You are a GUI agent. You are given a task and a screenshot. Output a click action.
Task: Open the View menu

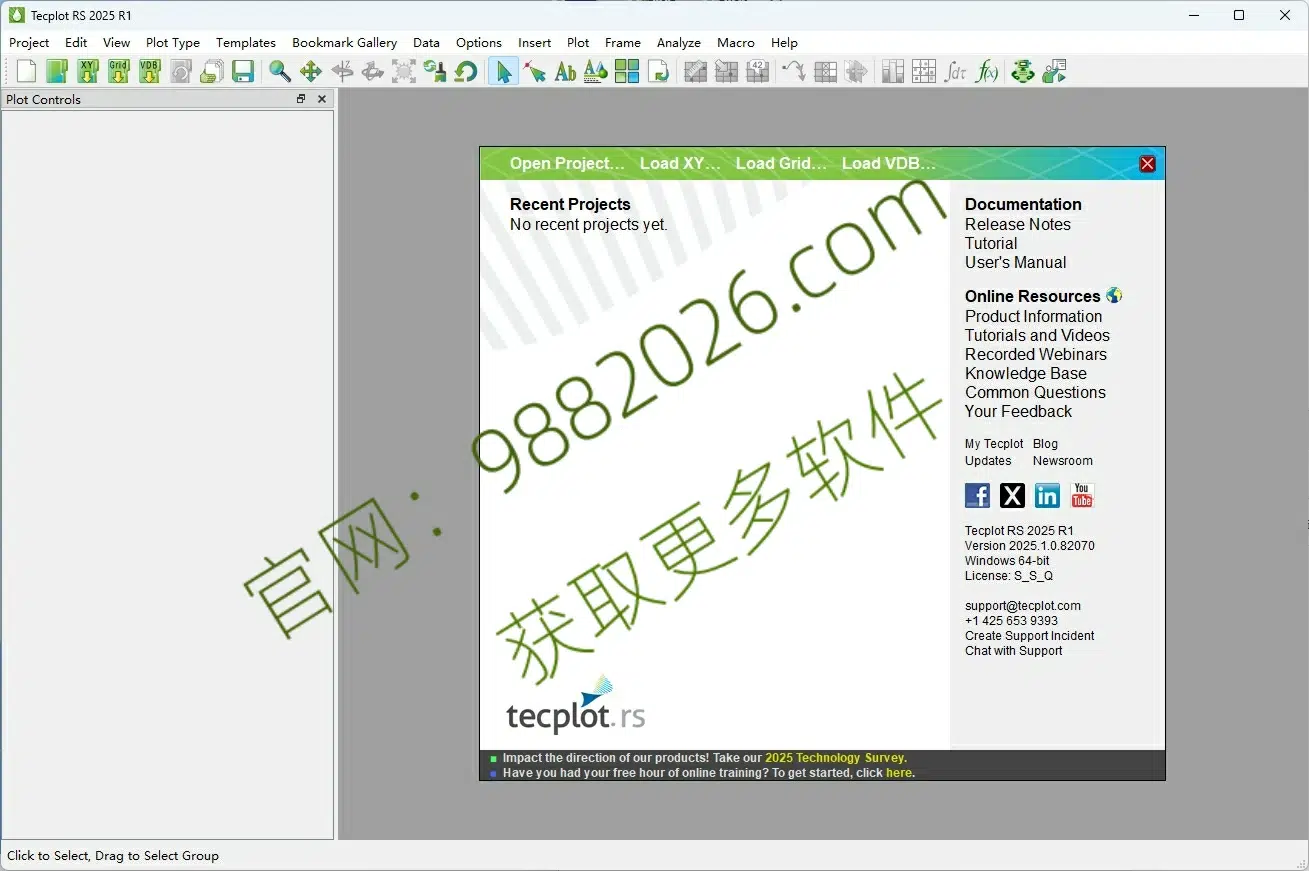click(116, 43)
